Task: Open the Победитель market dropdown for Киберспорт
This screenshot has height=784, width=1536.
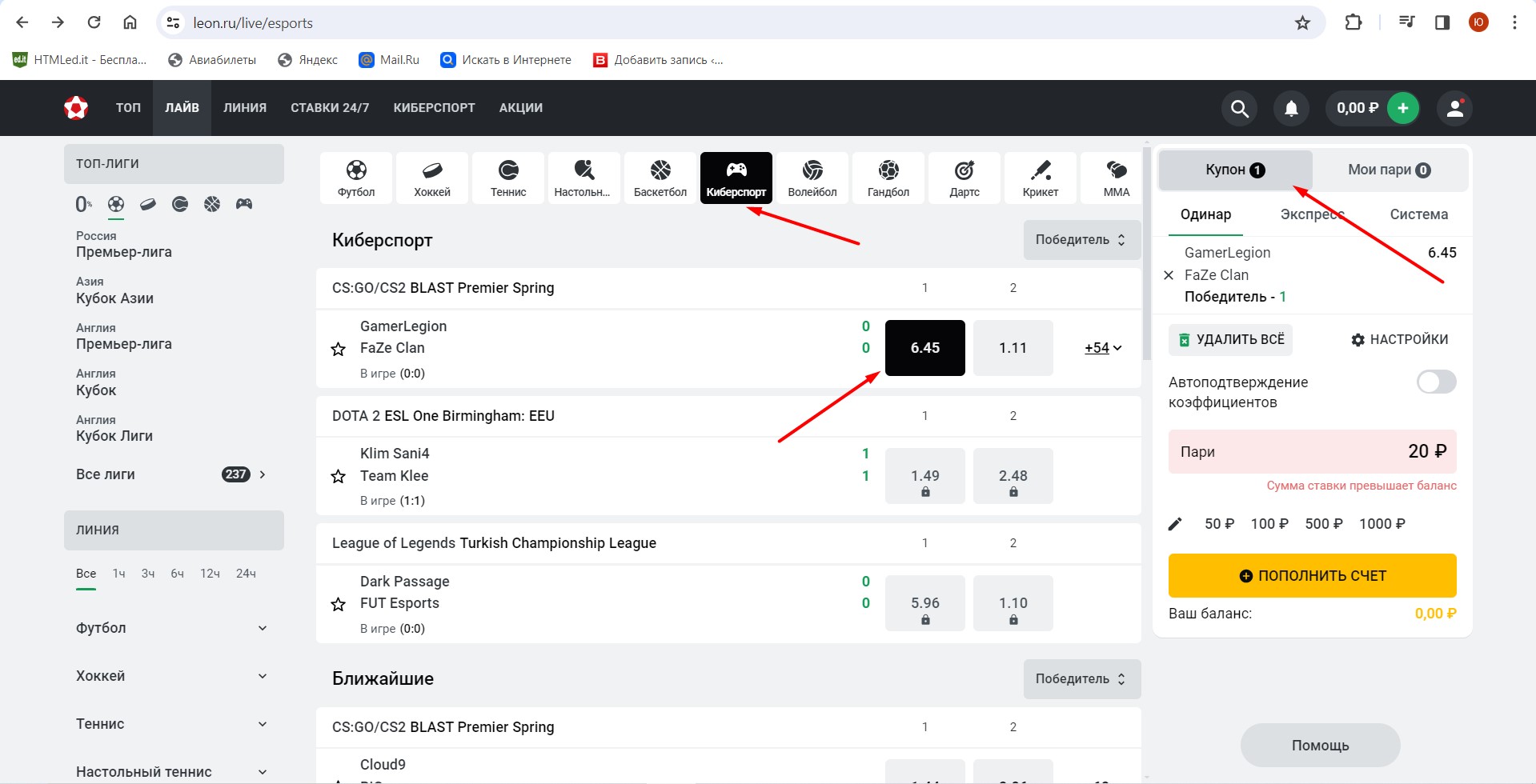Action: click(x=1081, y=240)
